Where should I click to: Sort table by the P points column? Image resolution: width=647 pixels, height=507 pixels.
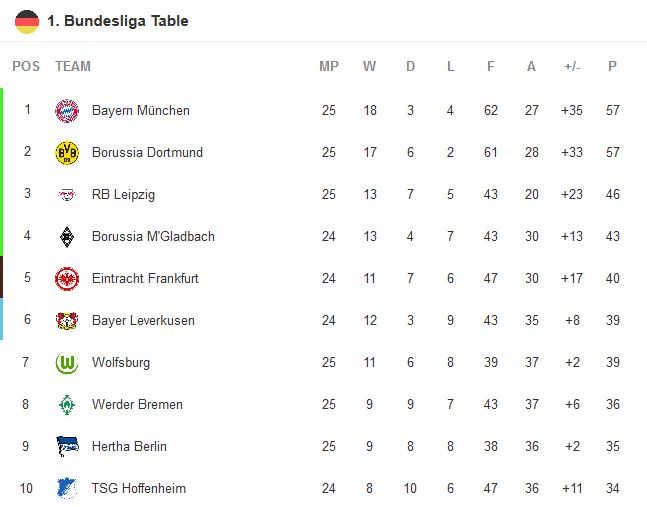click(x=612, y=67)
